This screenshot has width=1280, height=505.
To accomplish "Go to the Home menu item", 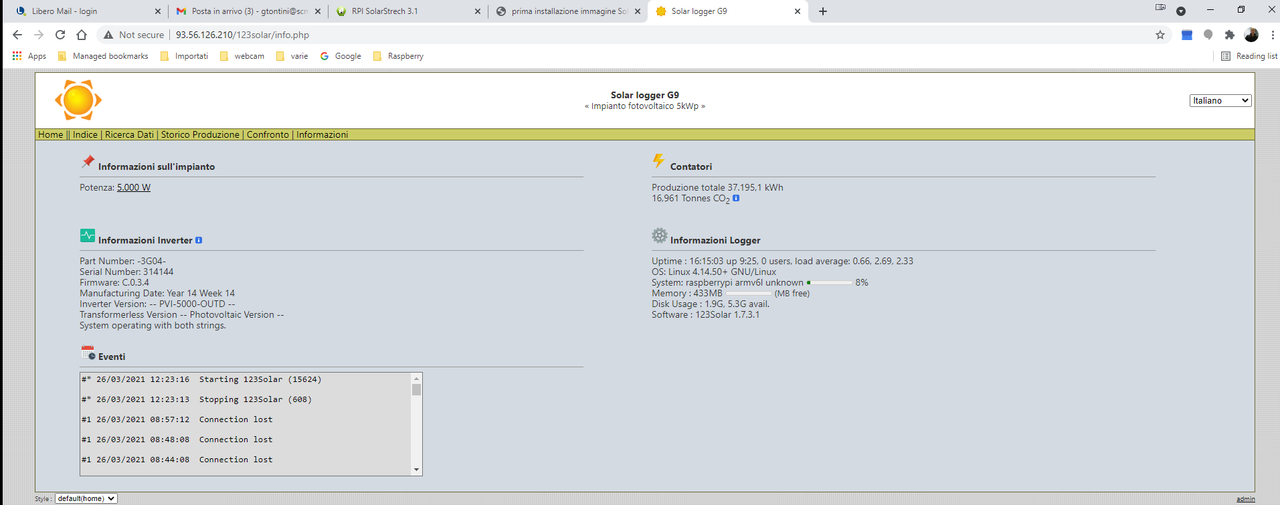I will click(x=50, y=134).
